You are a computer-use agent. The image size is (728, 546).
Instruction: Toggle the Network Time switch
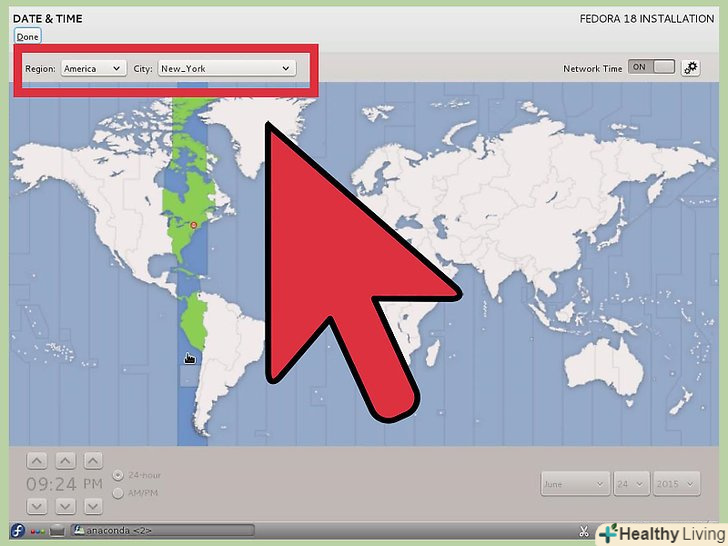[x=651, y=67]
